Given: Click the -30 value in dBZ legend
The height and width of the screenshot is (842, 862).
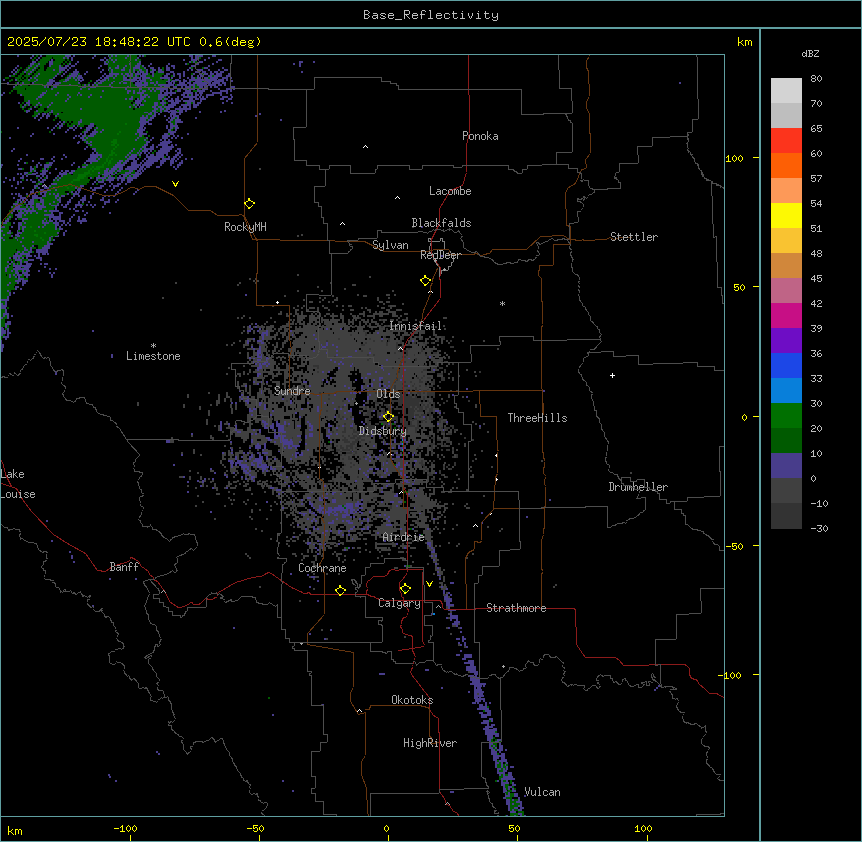Looking at the screenshot, I should click(819, 528).
